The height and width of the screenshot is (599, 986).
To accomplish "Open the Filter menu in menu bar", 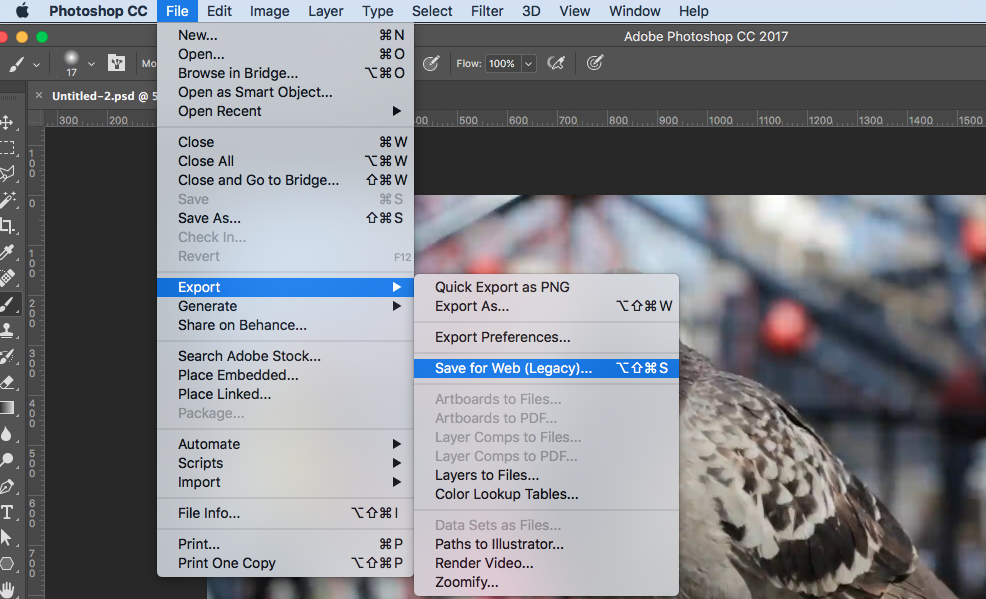I will [x=487, y=11].
